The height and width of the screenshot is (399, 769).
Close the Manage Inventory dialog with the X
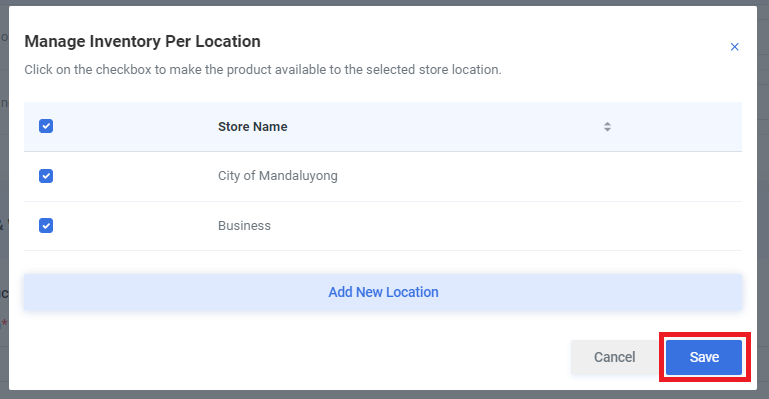[x=734, y=47]
